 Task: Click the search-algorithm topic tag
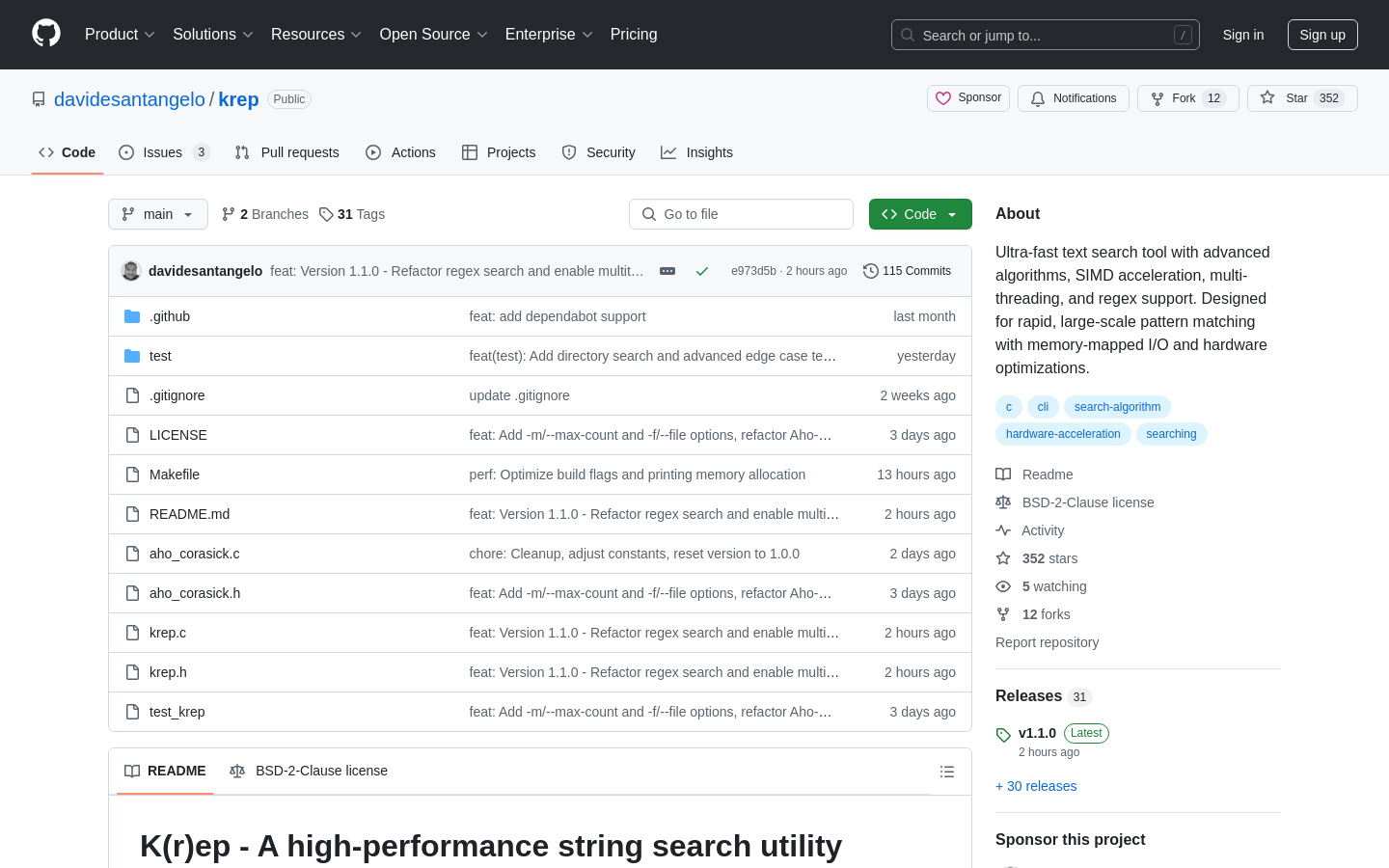tap(1117, 407)
